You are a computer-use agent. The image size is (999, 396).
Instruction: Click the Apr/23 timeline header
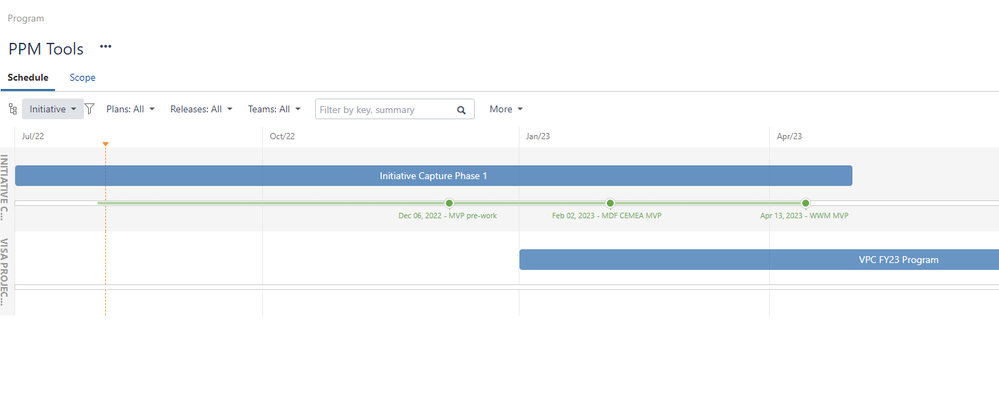789,136
